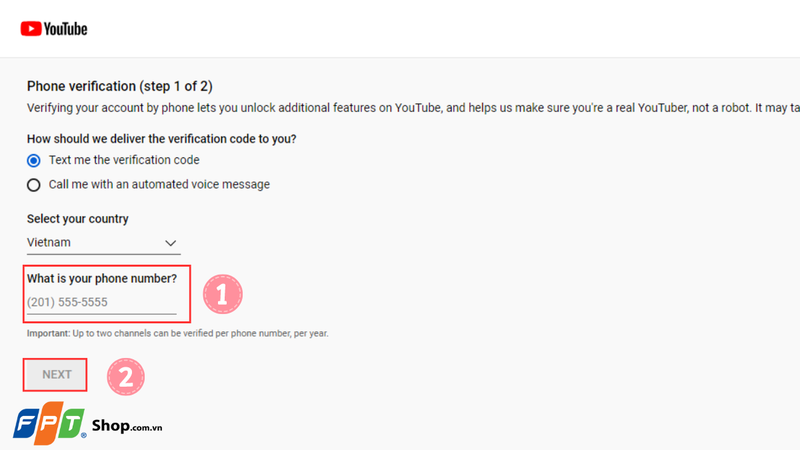This screenshot has height=450, width=800.
Task: Click the 'Phone verification (step 1 of 2)' heading
Action: 119,87
